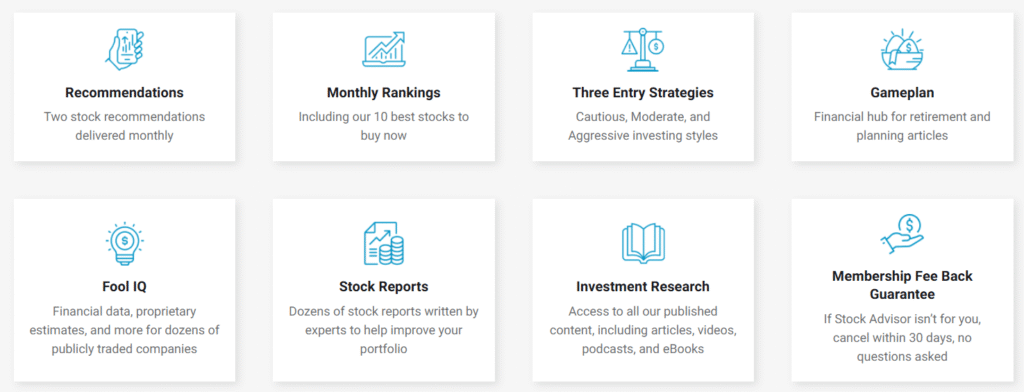1024x392 pixels.
Task: Click the hand holding dollar coin icon
Action: (x=903, y=234)
